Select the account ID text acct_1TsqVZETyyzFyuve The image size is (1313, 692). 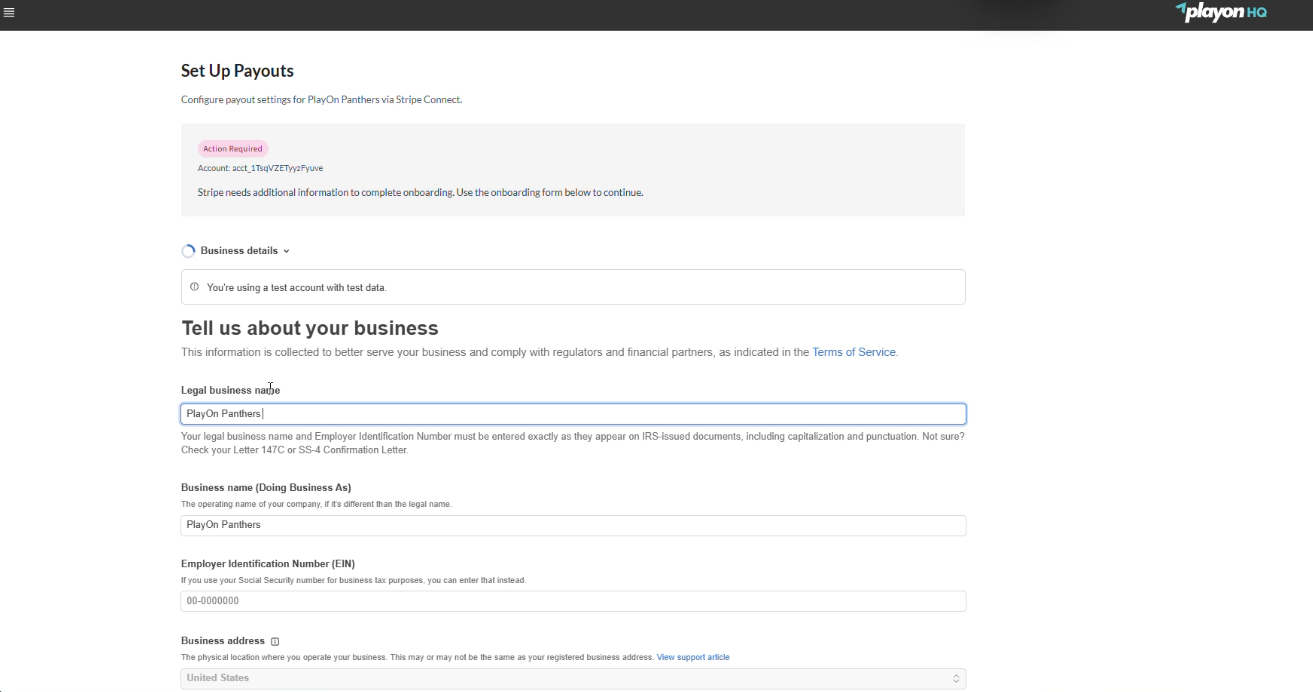point(277,168)
